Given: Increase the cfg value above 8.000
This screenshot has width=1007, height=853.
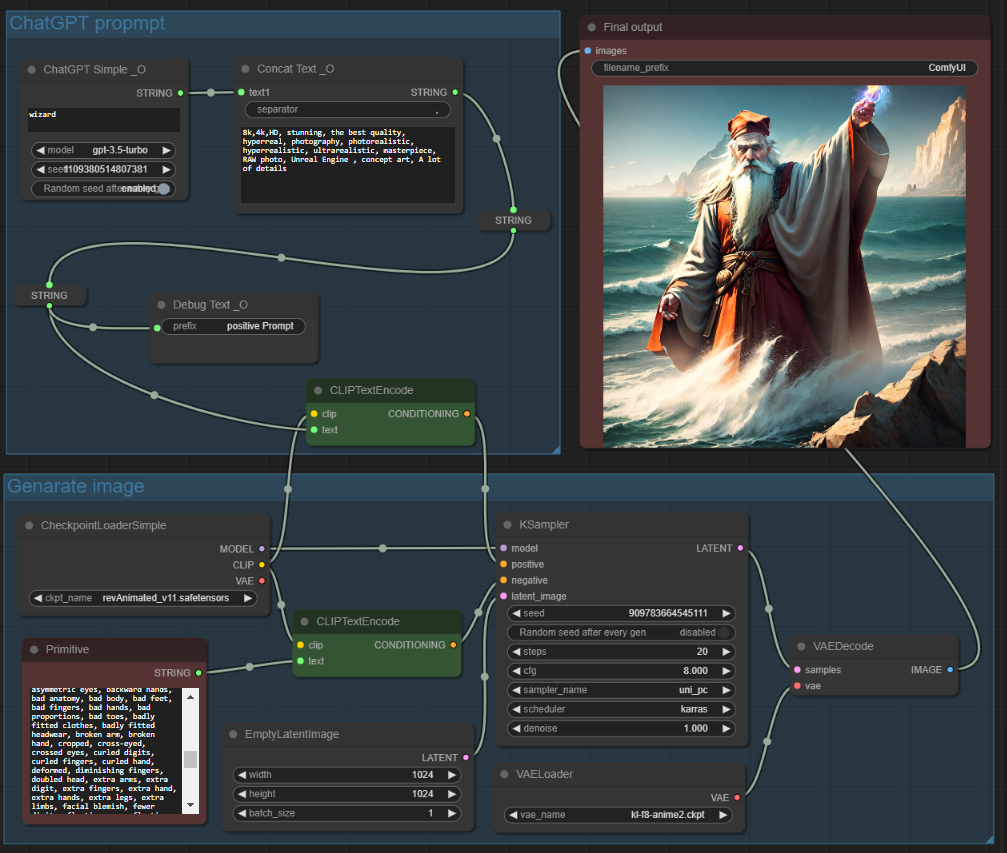Looking at the screenshot, I should pos(726,671).
